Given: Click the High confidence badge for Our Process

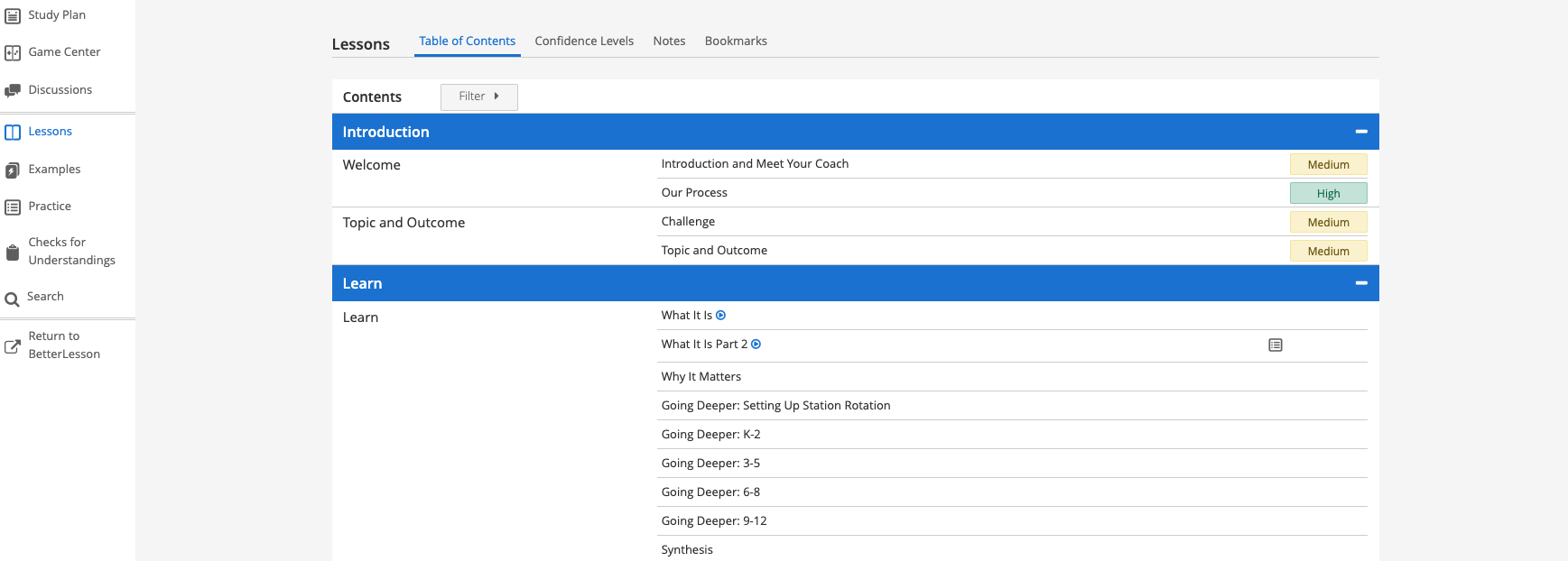Looking at the screenshot, I should (1328, 193).
